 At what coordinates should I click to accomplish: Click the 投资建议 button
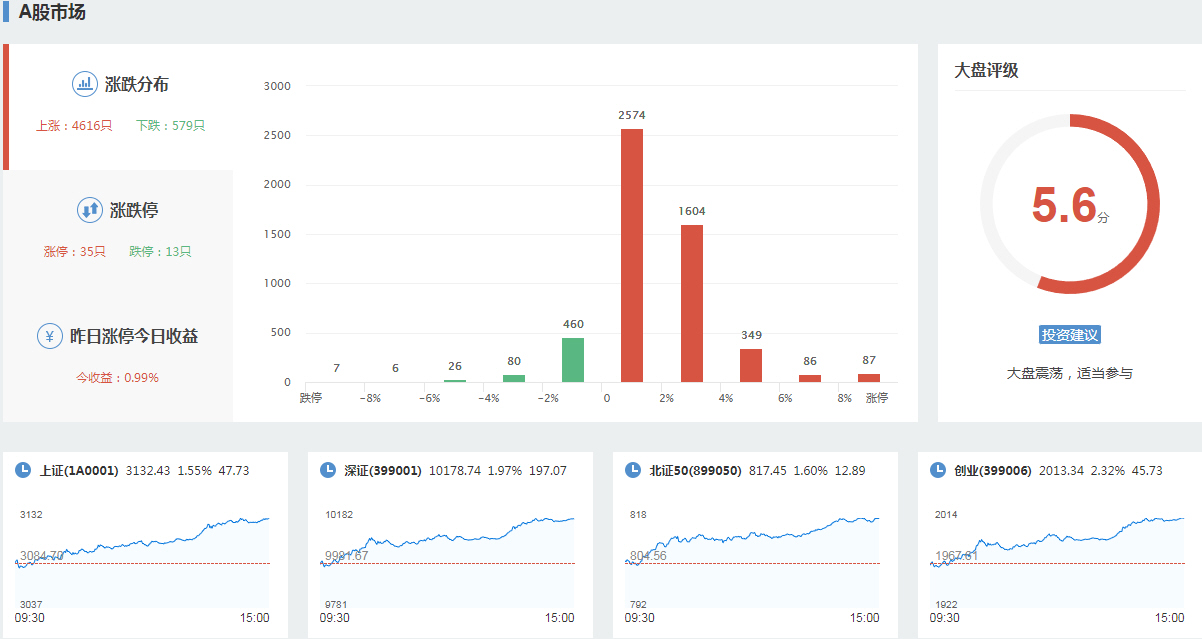1070,335
